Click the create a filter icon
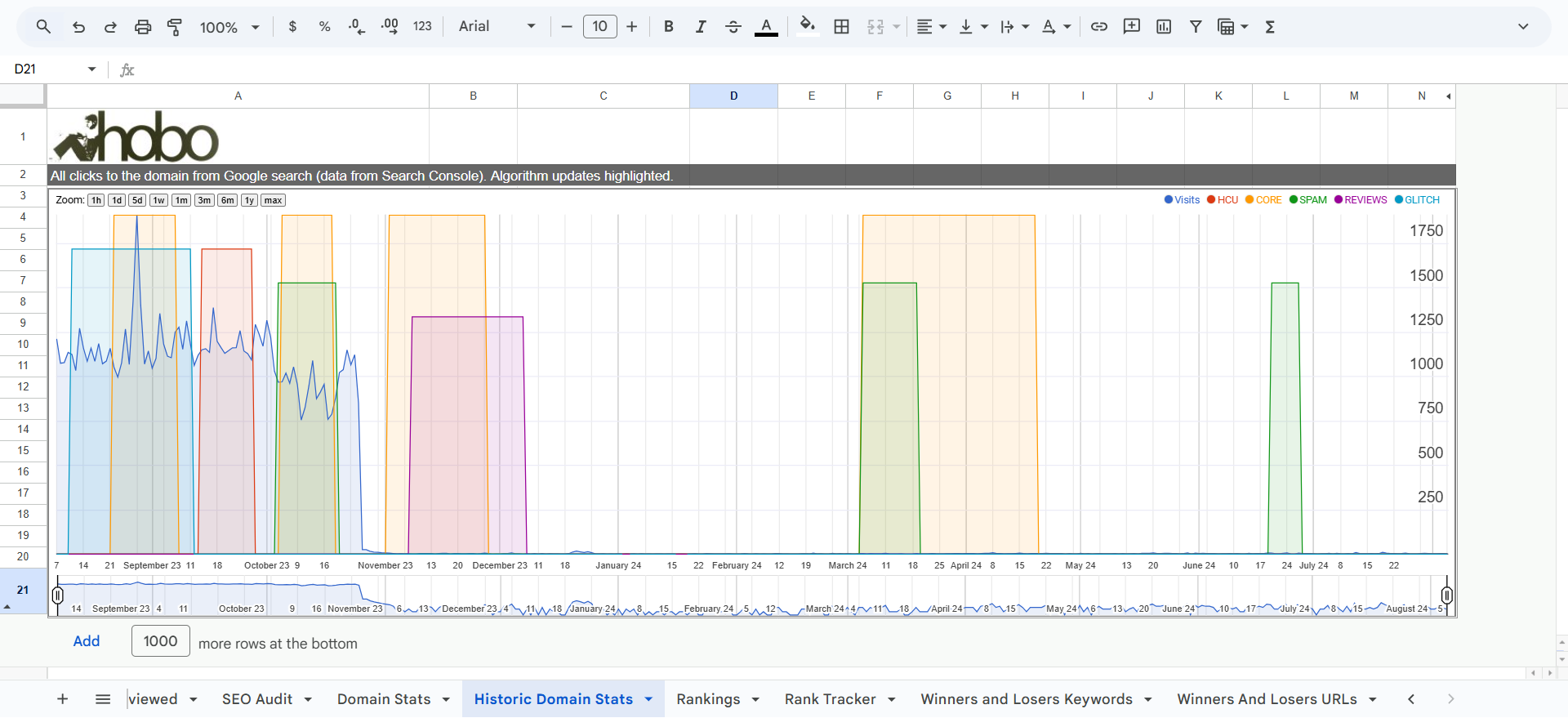 coord(1196,27)
